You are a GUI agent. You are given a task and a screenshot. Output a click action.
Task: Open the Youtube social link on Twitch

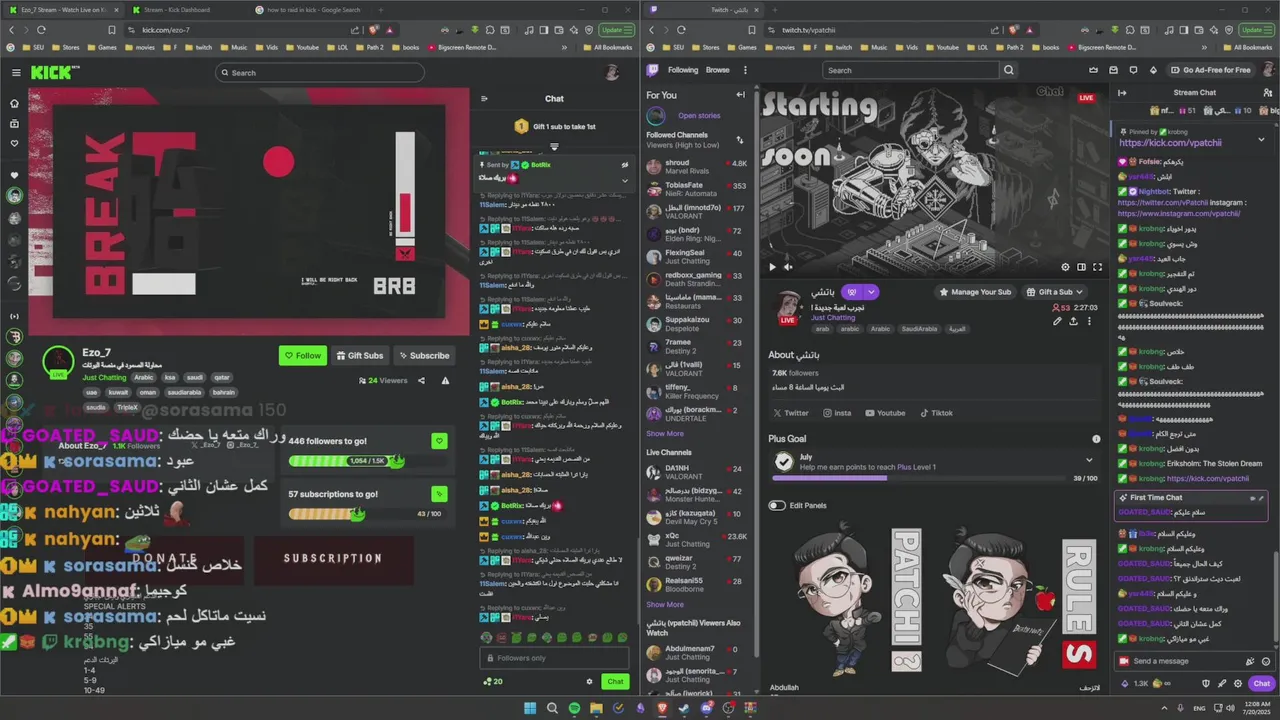click(885, 413)
